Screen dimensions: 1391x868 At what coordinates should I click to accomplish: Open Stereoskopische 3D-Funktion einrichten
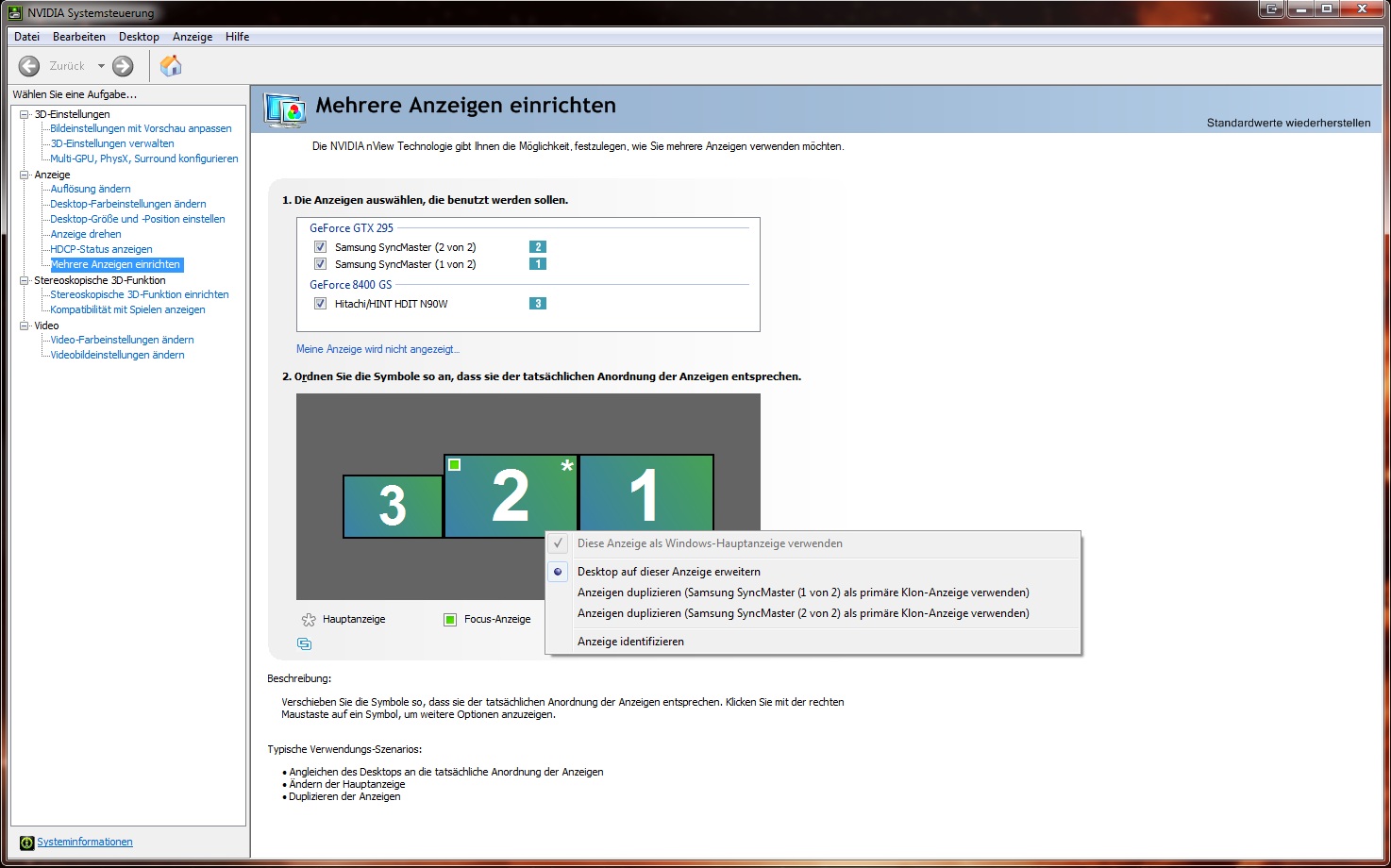pos(140,294)
